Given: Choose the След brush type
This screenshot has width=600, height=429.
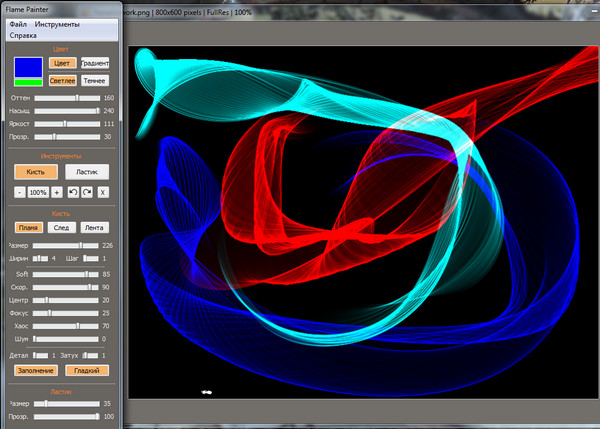Looking at the screenshot, I should (61, 227).
